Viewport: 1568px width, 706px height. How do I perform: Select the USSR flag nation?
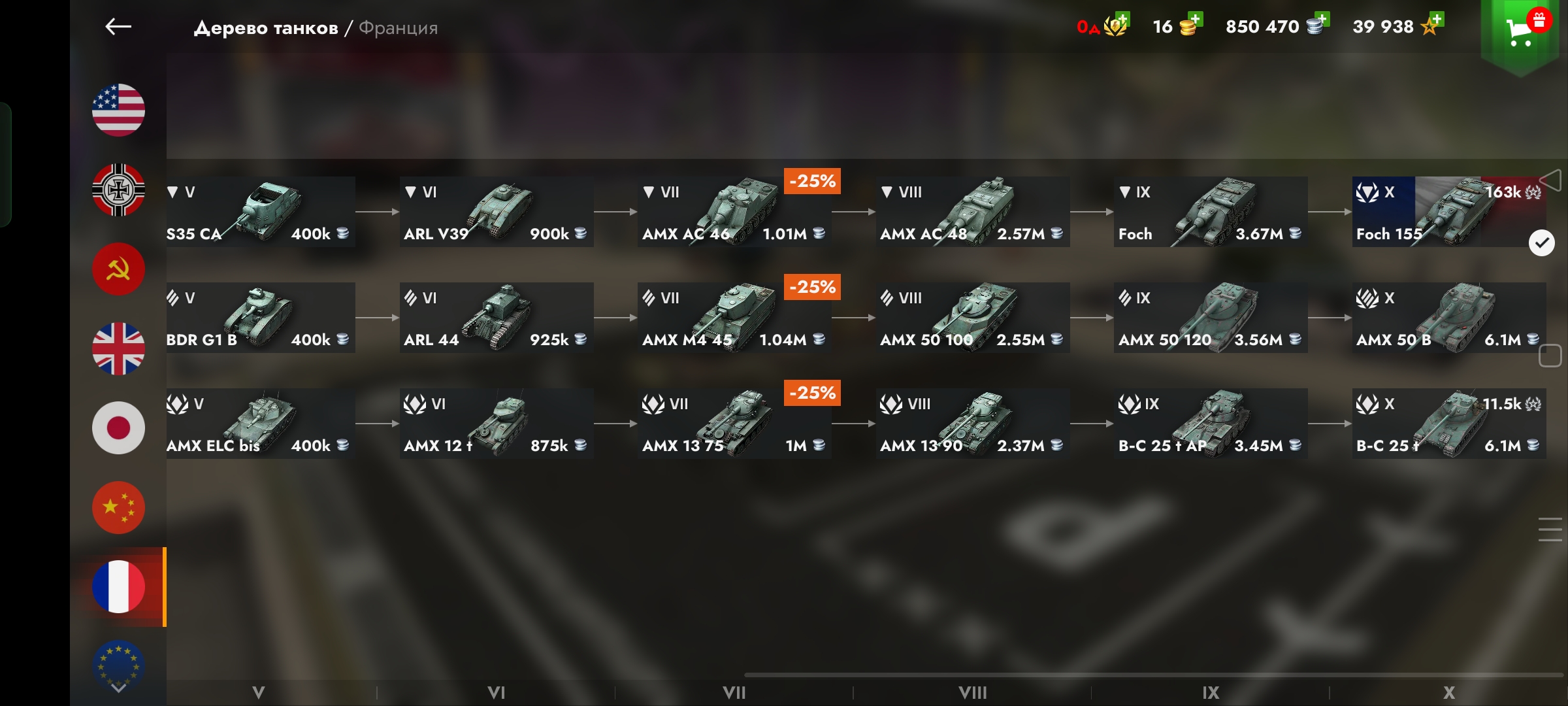118,269
